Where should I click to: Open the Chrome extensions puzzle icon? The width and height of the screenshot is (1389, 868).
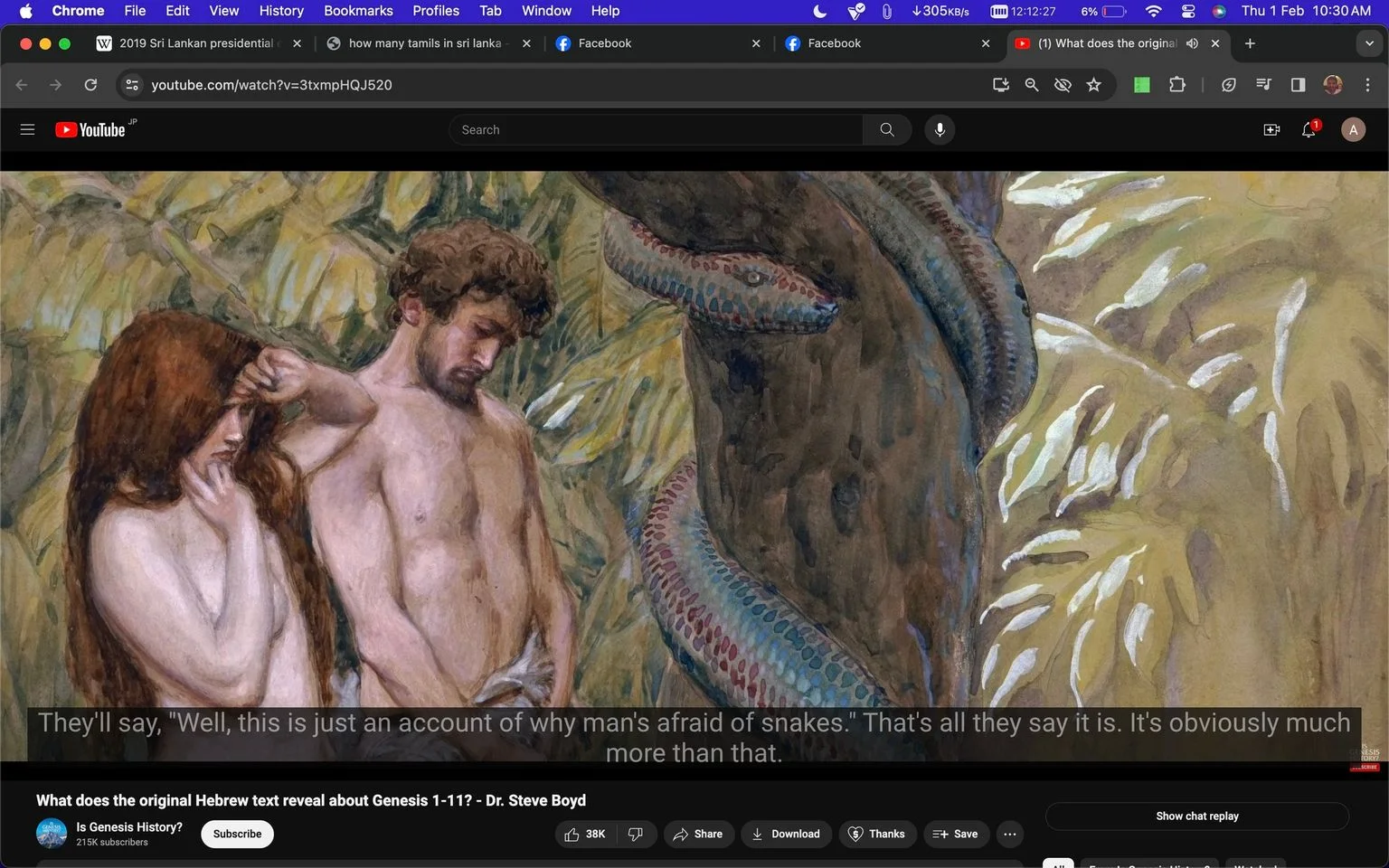[x=1176, y=84]
